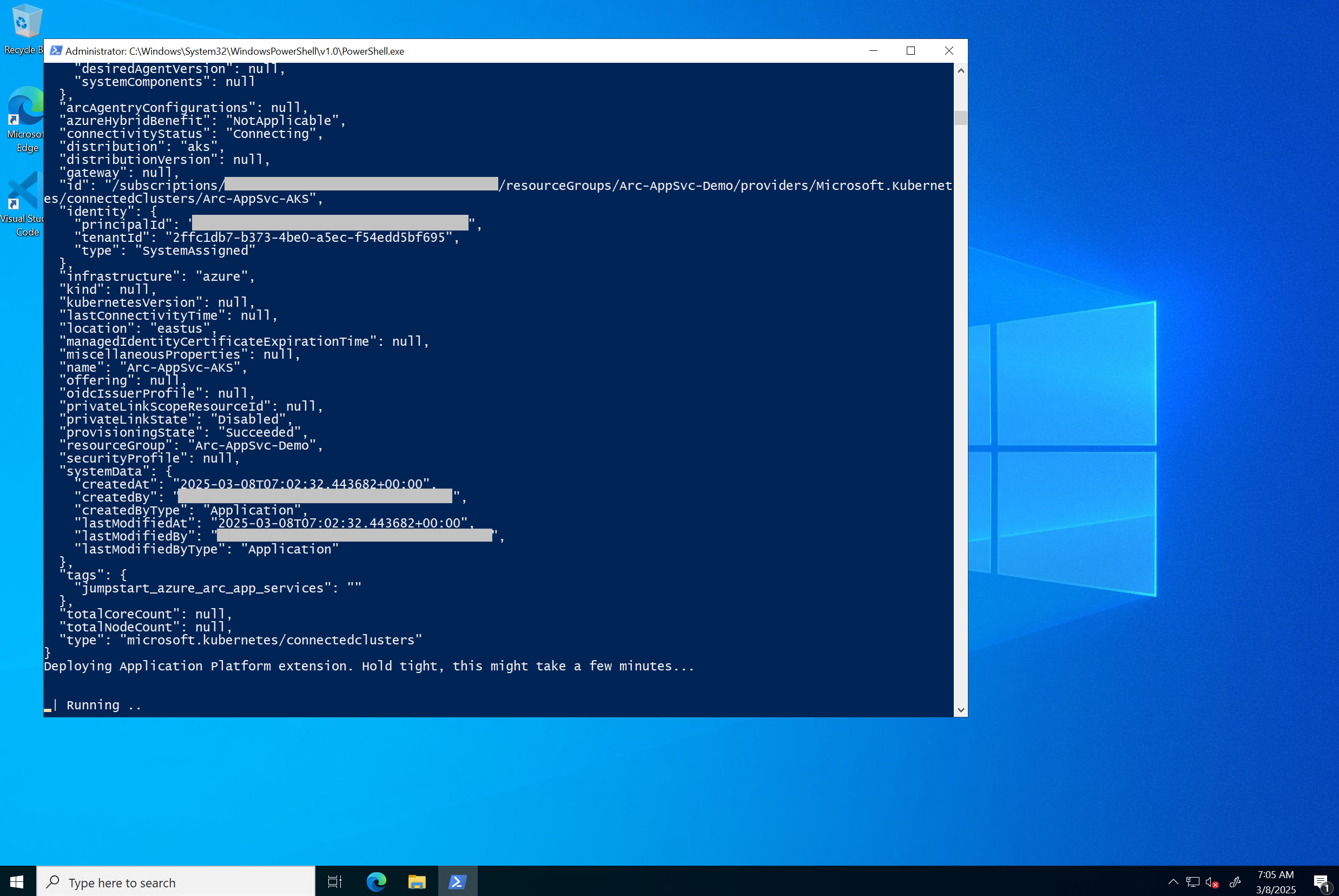The height and width of the screenshot is (896, 1339).
Task: Open the network status tray icon
Action: click(1193, 882)
